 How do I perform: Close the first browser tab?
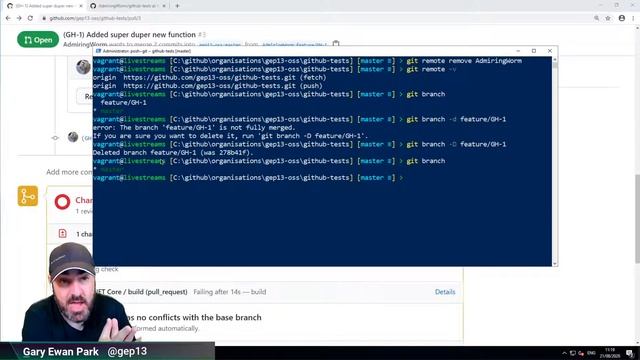click(81, 6)
